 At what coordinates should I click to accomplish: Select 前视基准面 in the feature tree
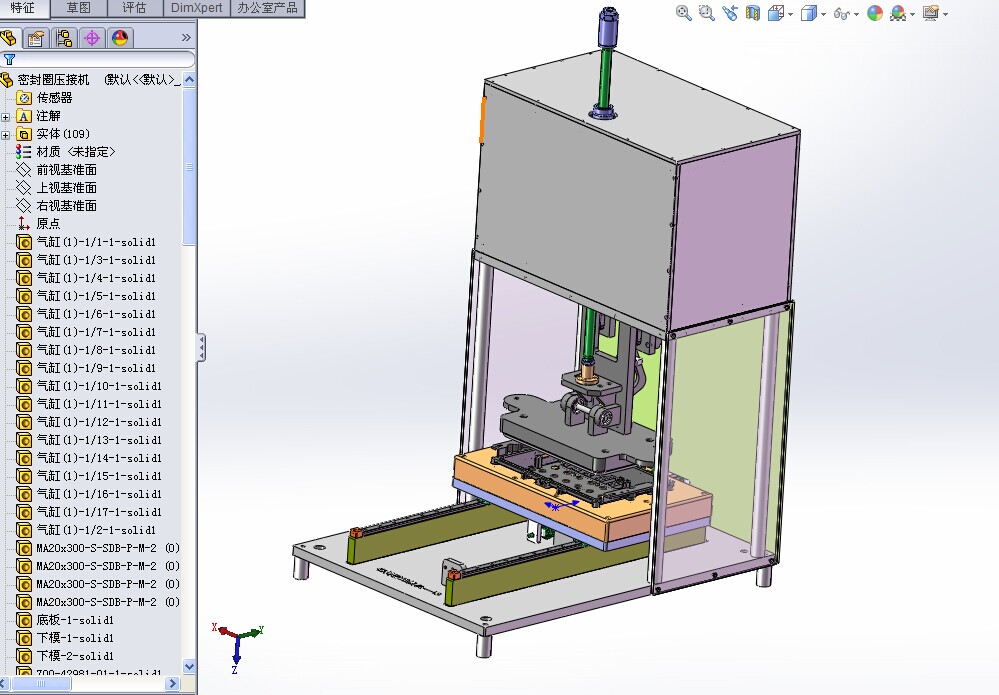[66, 170]
